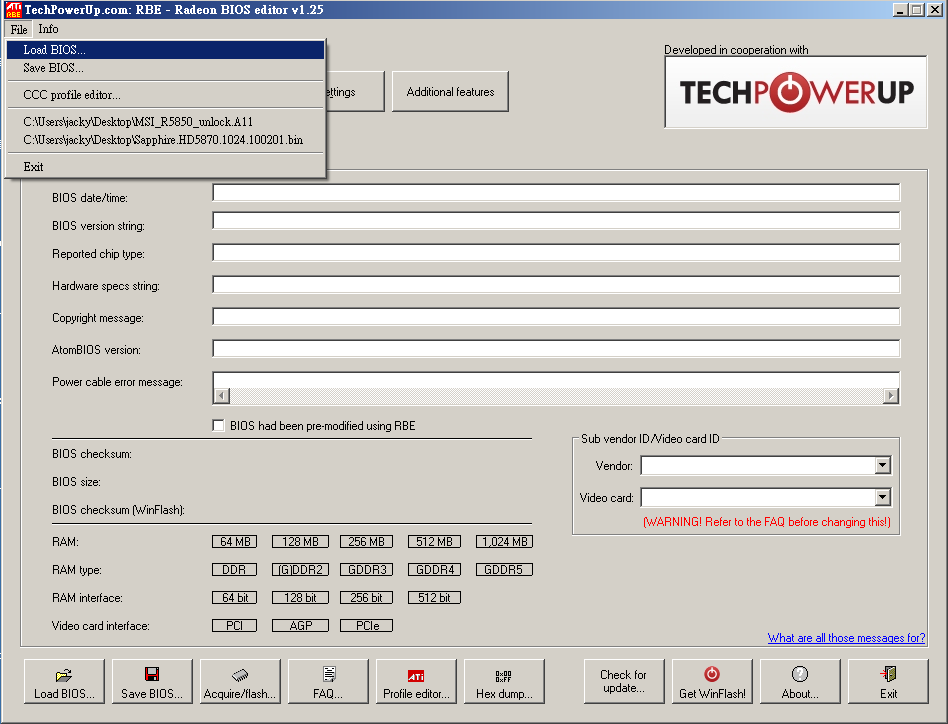The height and width of the screenshot is (724, 948).
Task: Click the Save BIOS floppy disk button
Action: point(152,681)
